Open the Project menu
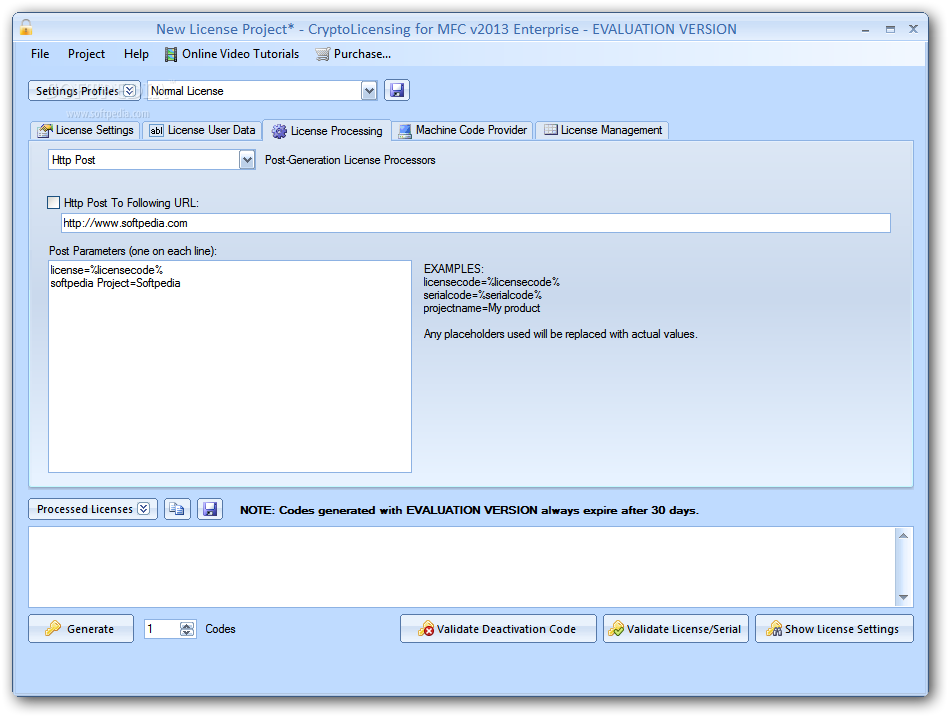 click(x=86, y=54)
